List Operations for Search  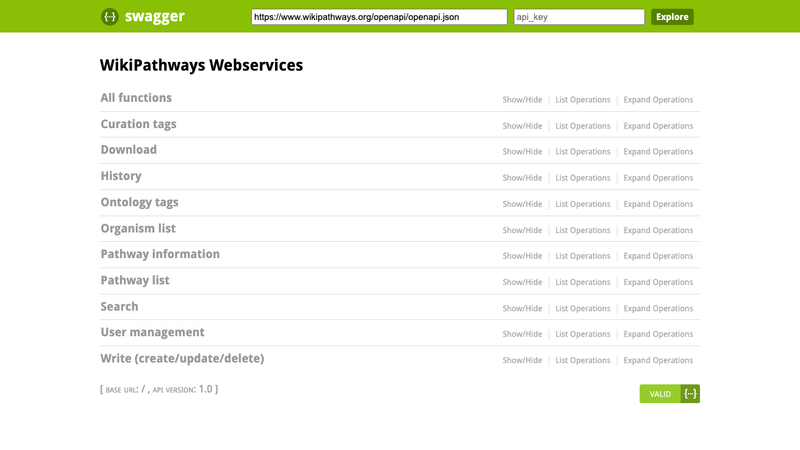[583, 308]
